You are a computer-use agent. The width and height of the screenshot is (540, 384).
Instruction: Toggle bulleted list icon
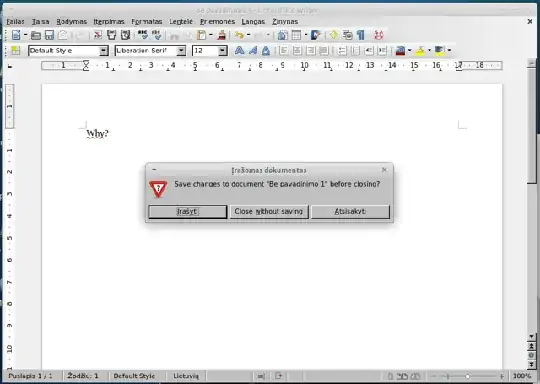(x=355, y=51)
